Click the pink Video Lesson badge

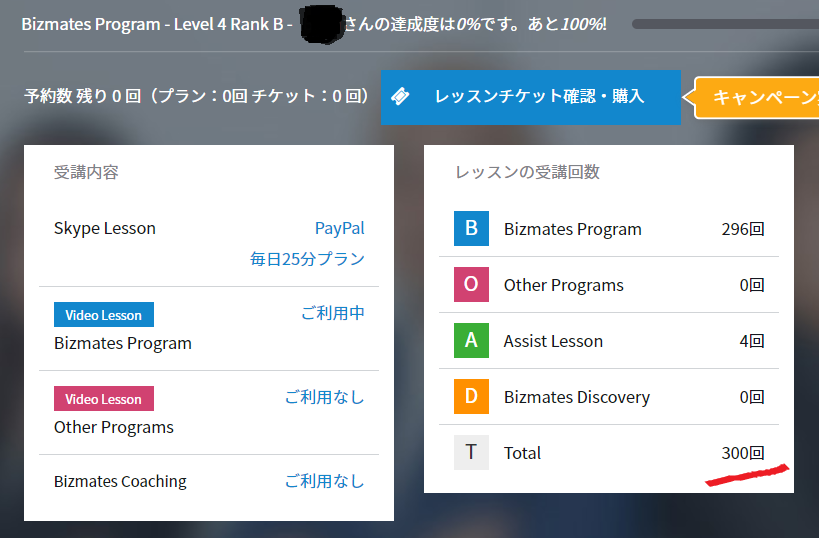[104, 399]
